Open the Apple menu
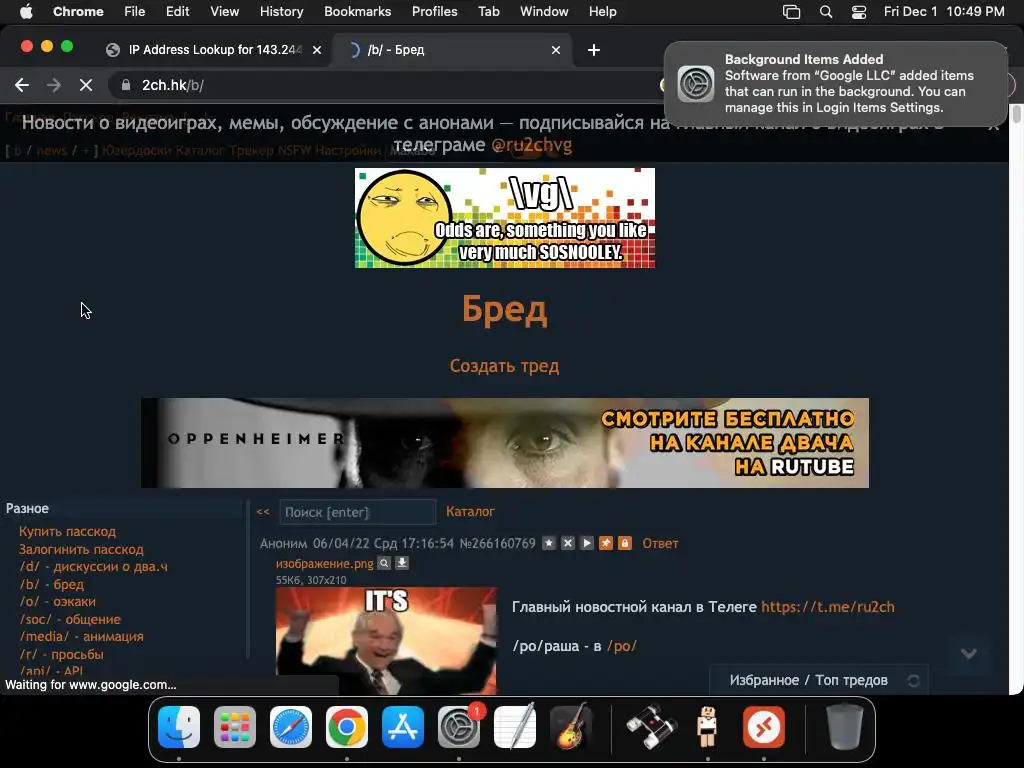Image resolution: width=1024 pixels, height=768 pixels. pos(26,12)
